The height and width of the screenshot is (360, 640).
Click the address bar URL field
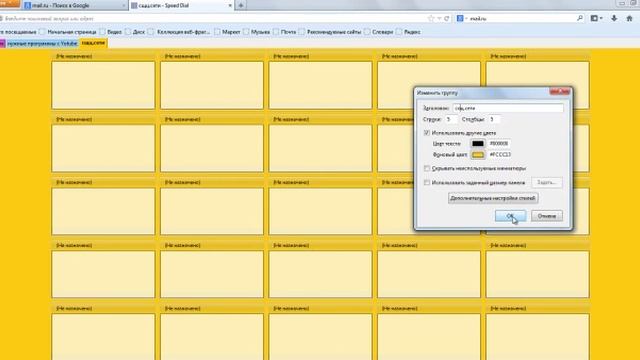[x=212, y=19]
